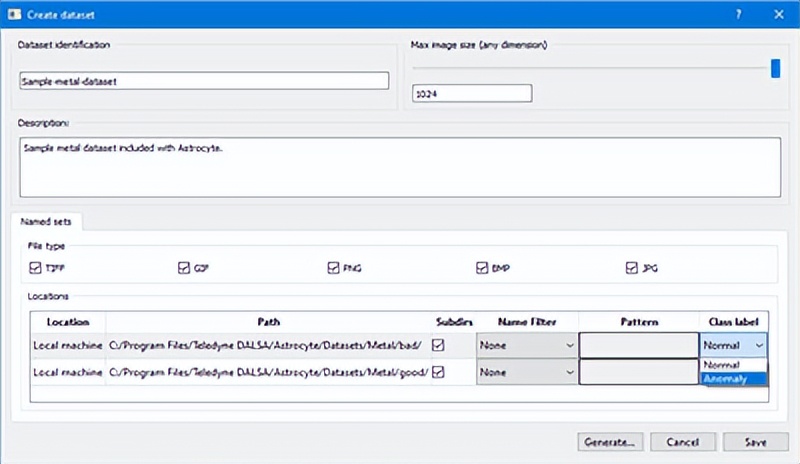
Task: Uncheck the GIF file type checkbox
Action: (183, 268)
